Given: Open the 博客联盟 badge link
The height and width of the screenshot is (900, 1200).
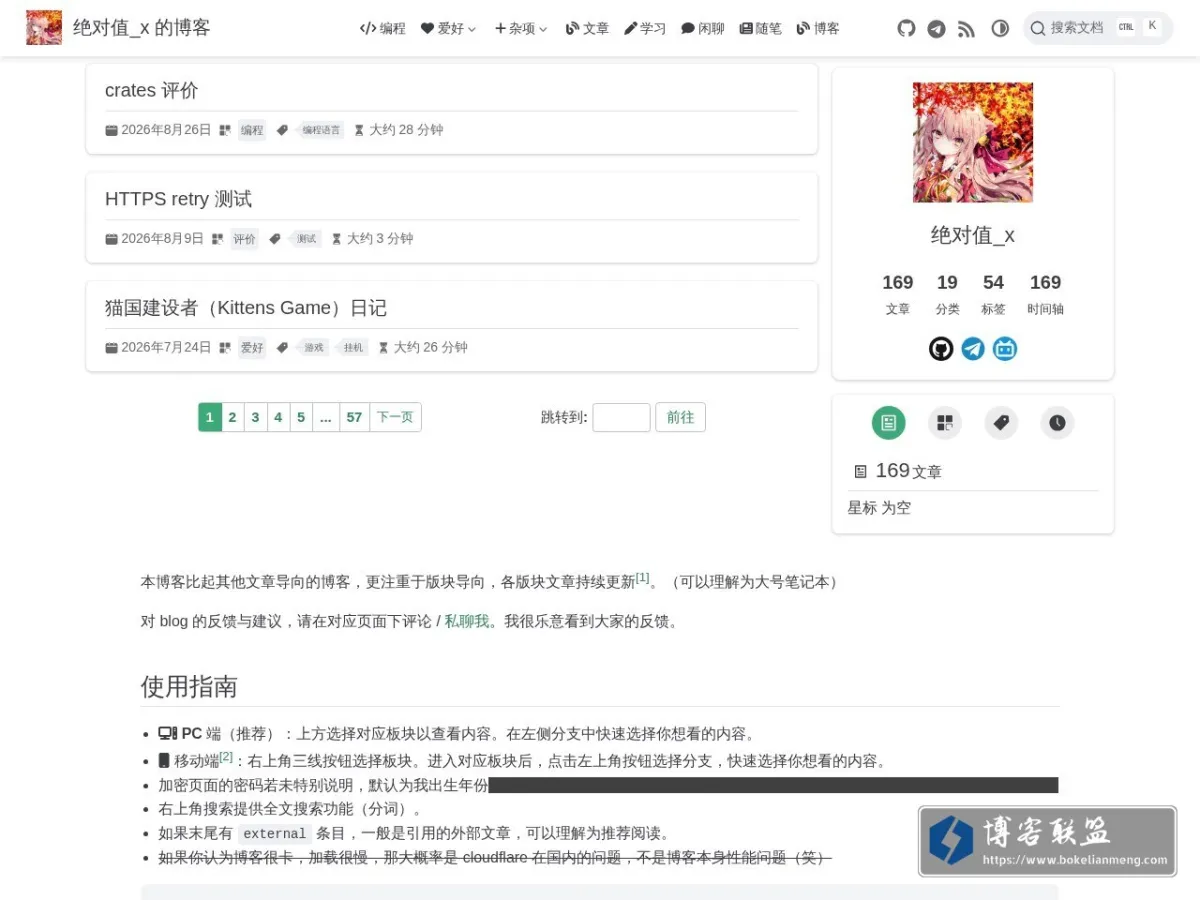Looking at the screenshot, I should (x=1047, y=841).
